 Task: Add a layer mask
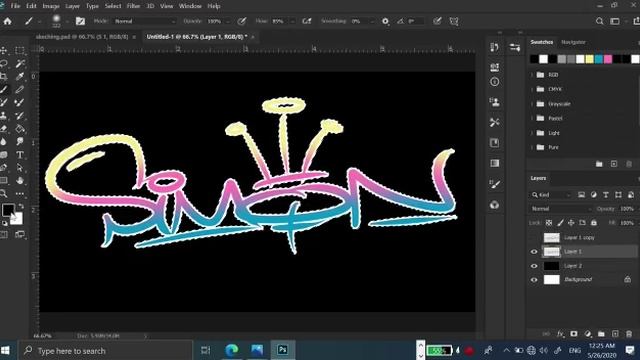click(x=574, y=334)
